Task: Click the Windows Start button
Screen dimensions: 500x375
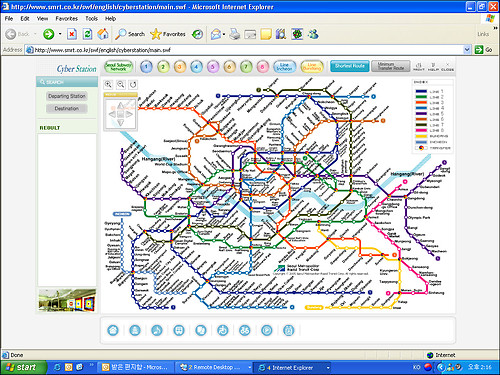Action: click(x=23, y=367)
